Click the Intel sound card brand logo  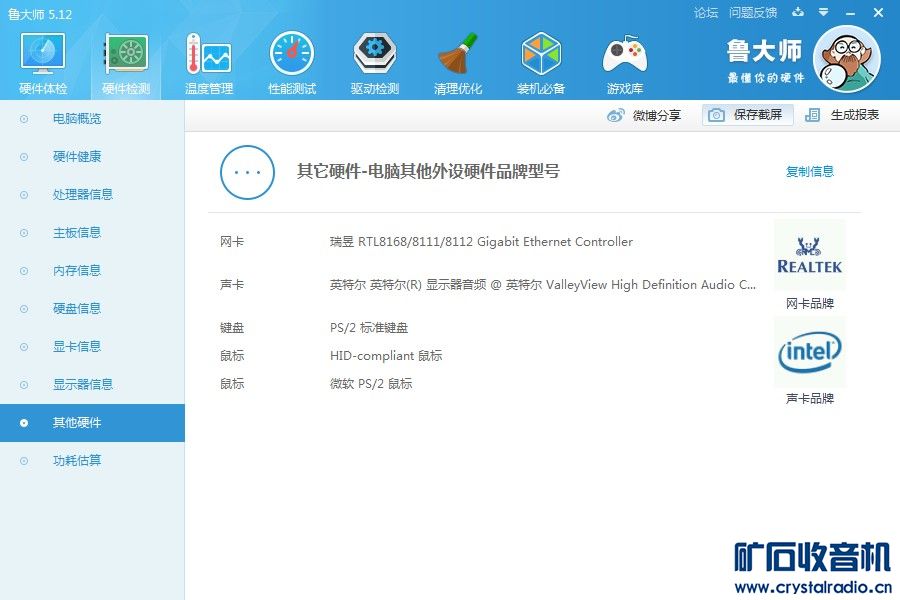809,351
